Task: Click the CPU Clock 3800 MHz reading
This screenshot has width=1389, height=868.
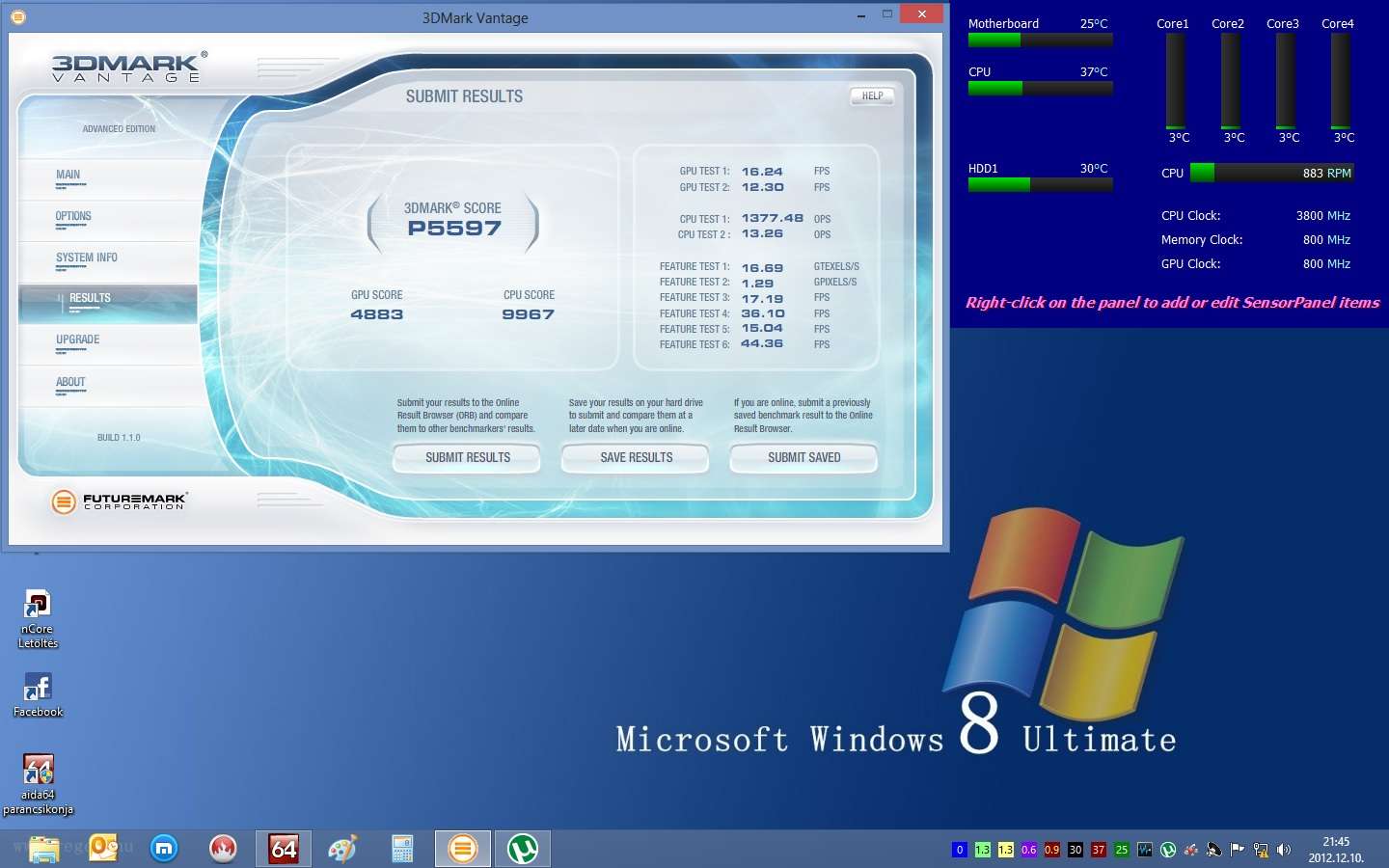Action: point(1256,216)
